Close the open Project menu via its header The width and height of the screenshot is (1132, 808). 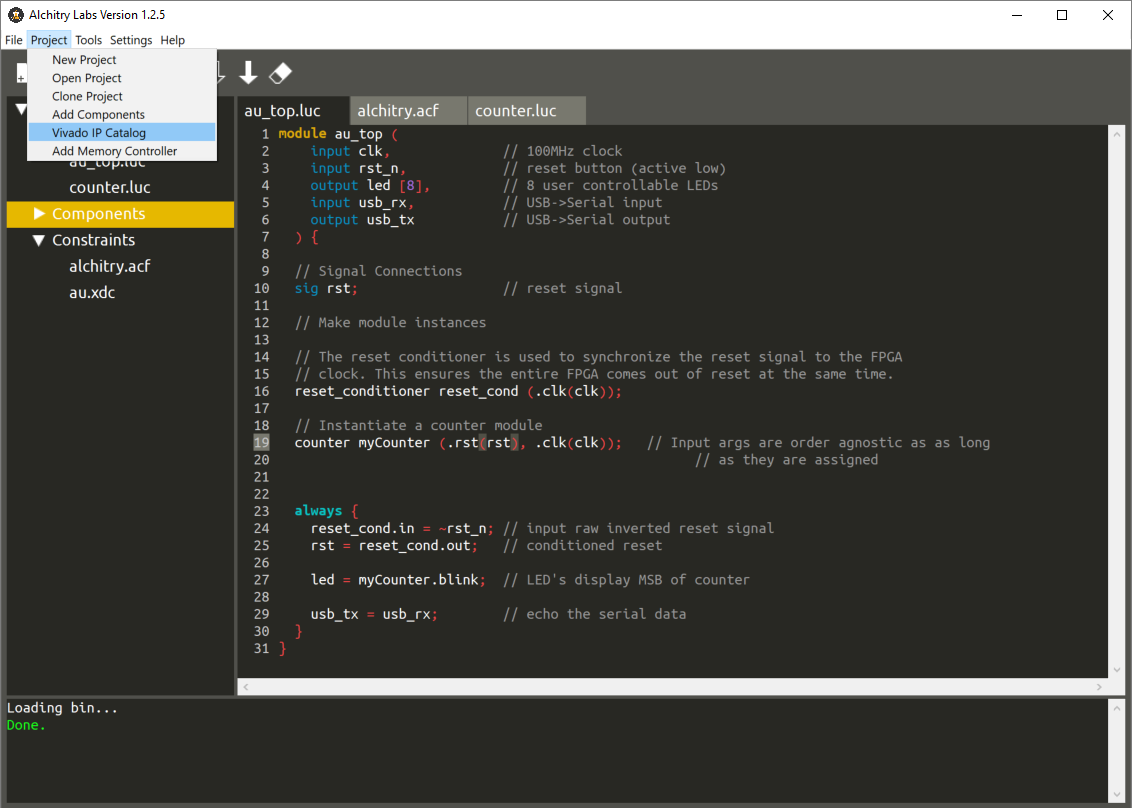tap(49, 40)
